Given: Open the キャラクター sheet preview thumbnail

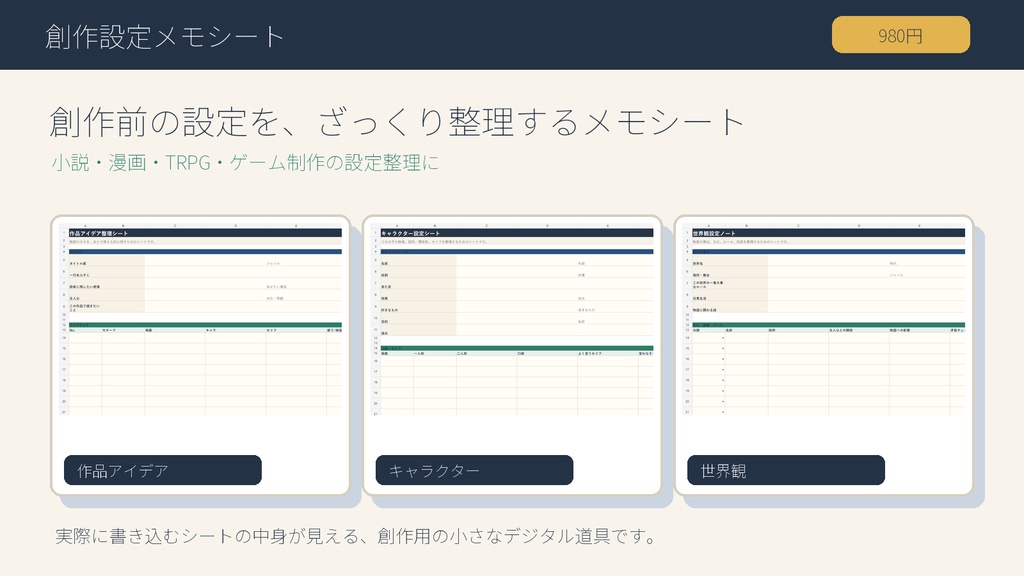Looking at the screenshot, I should point(512,319).
